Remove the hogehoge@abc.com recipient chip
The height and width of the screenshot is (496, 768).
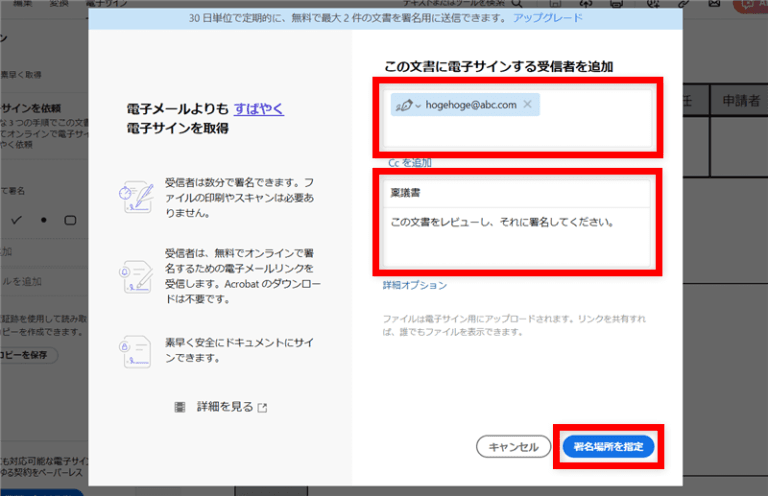(528, 104)
